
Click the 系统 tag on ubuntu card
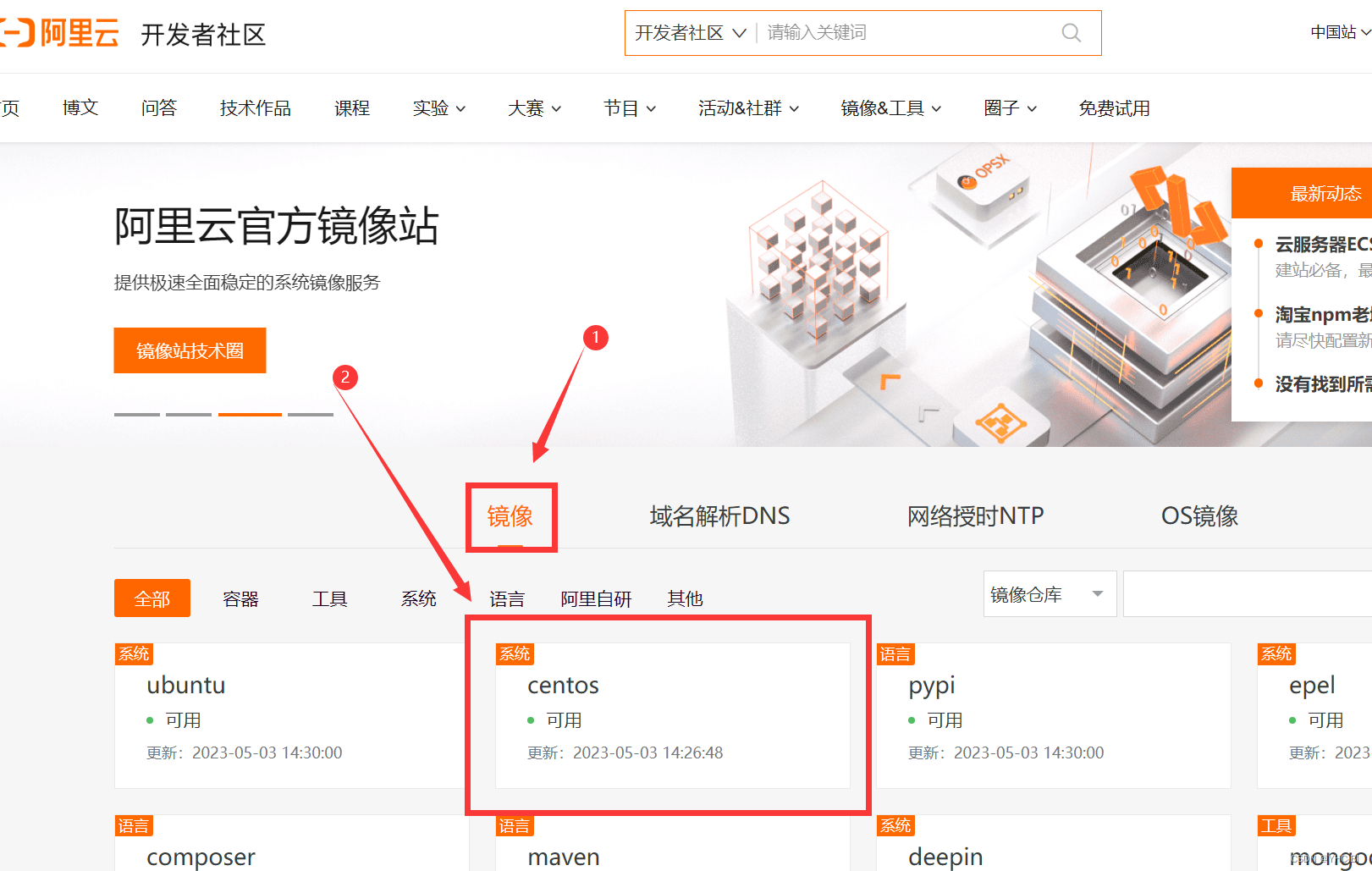(134, 653)
